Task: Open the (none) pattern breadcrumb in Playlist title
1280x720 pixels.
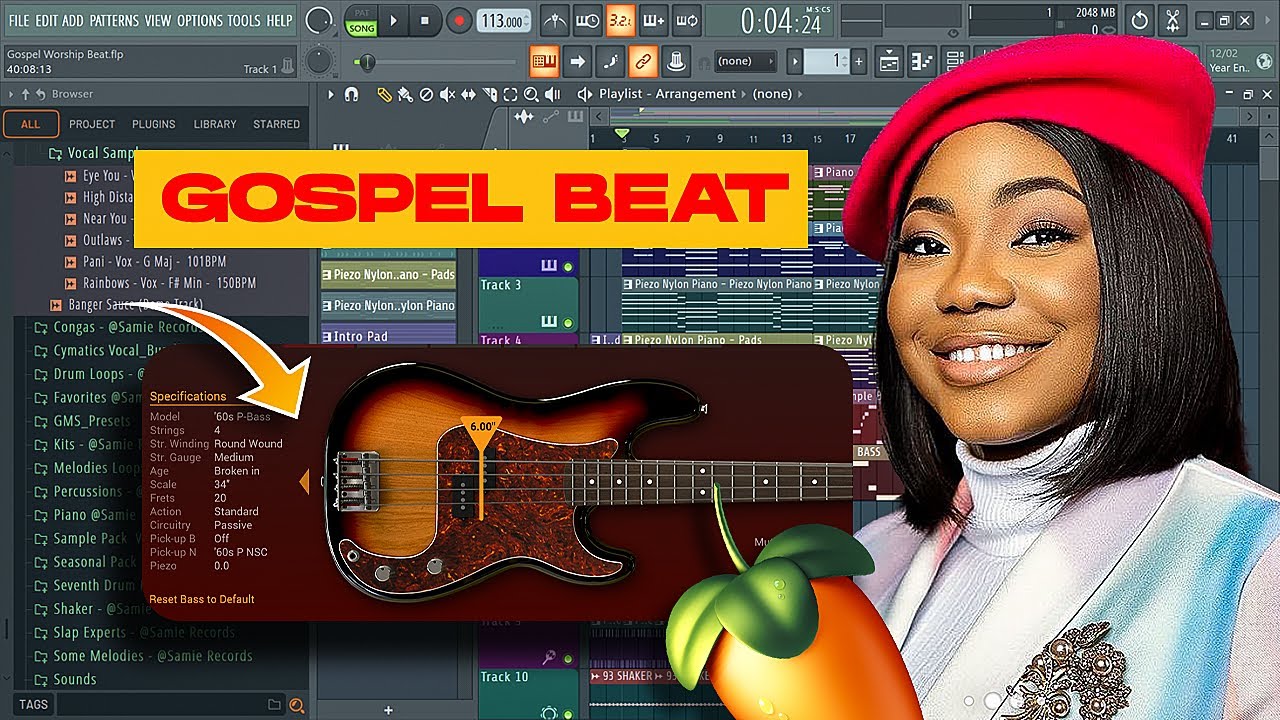Action: [772, 94]
